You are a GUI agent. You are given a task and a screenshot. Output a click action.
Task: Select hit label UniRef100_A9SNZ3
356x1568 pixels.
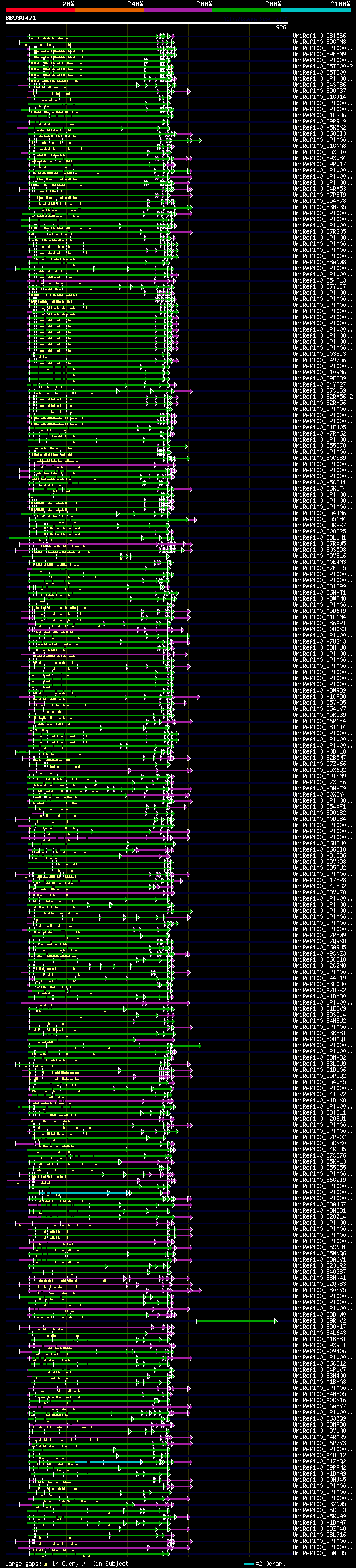pos(319,954)
